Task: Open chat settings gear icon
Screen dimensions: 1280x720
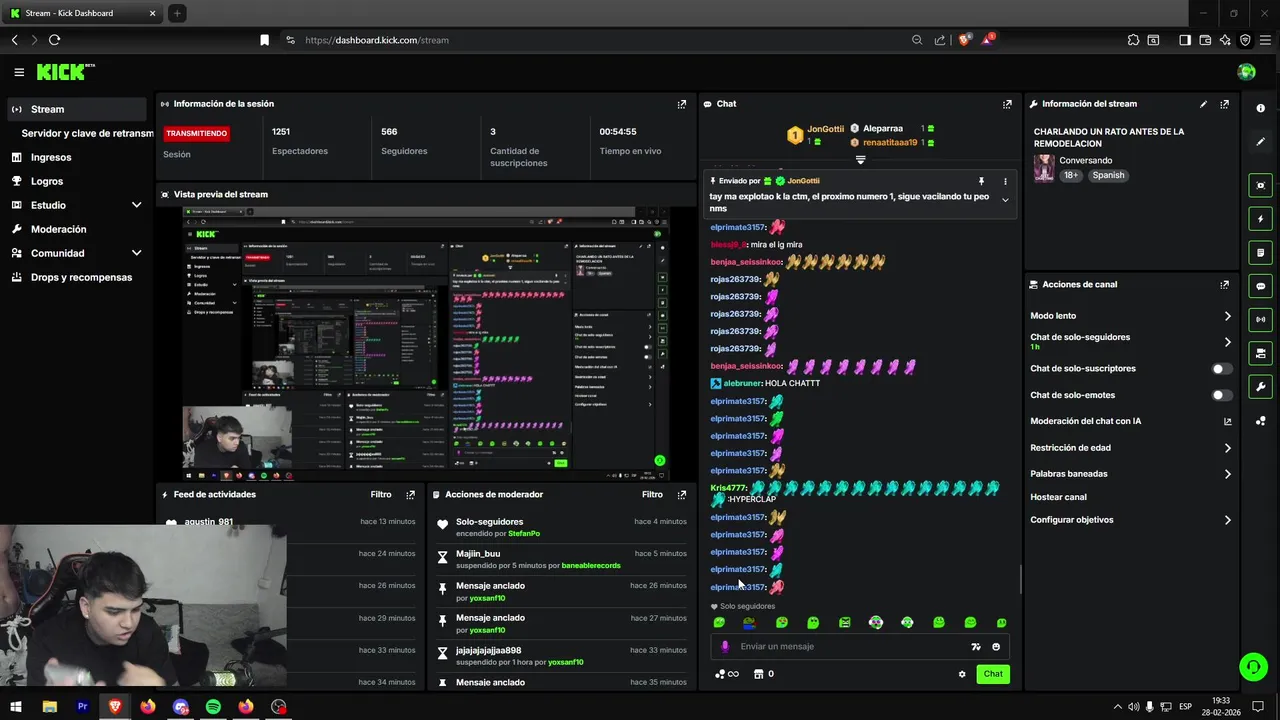Action: 962,674
